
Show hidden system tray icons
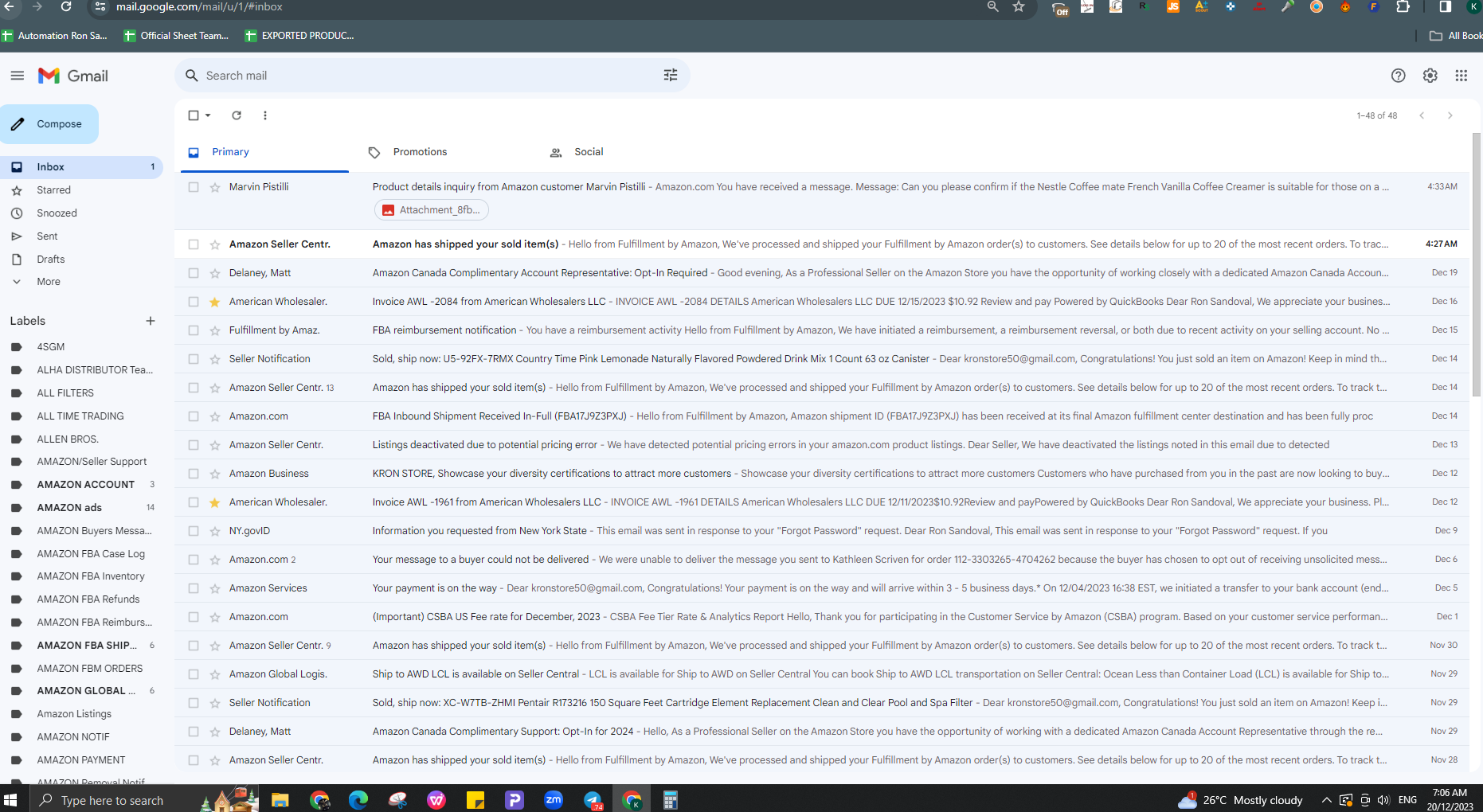click(x=1326, y=800)
